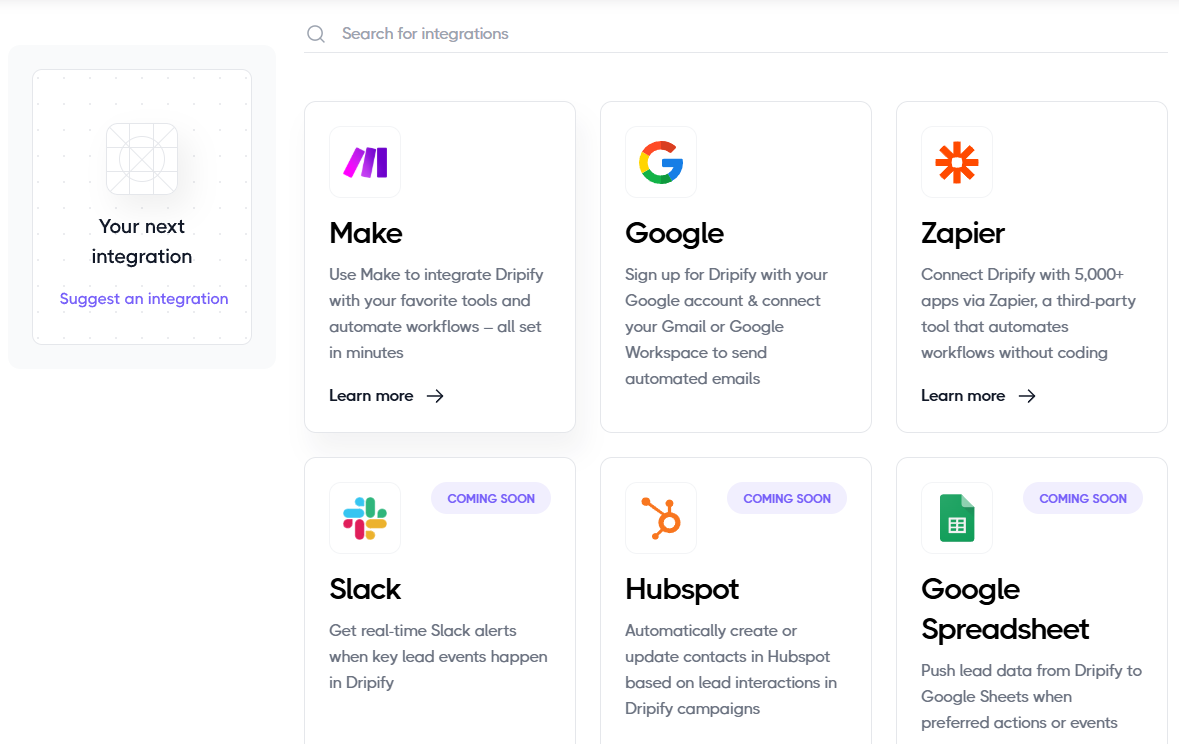Viewport: 1179px width, 744px height.
Task: Open Learn more on Make card
Action: [386, 396]
